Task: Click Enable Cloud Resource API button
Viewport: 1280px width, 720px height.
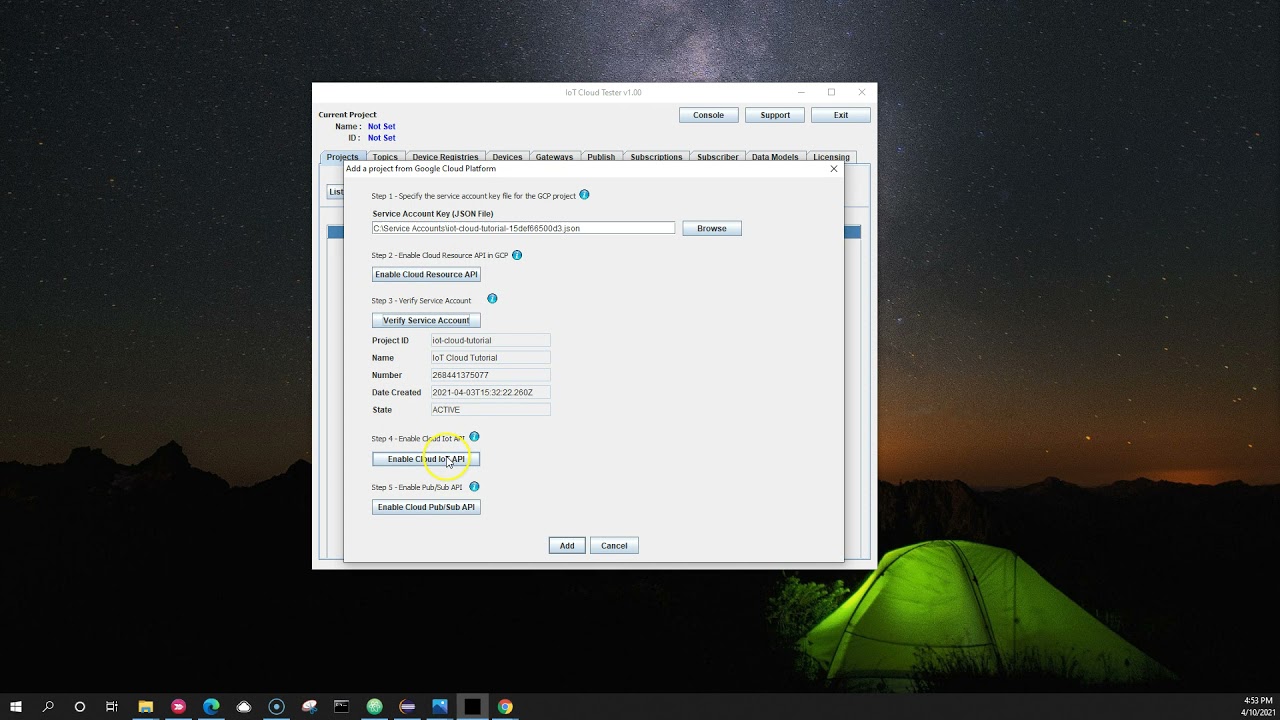Action: pyautogui.click(x=426, y=274)
